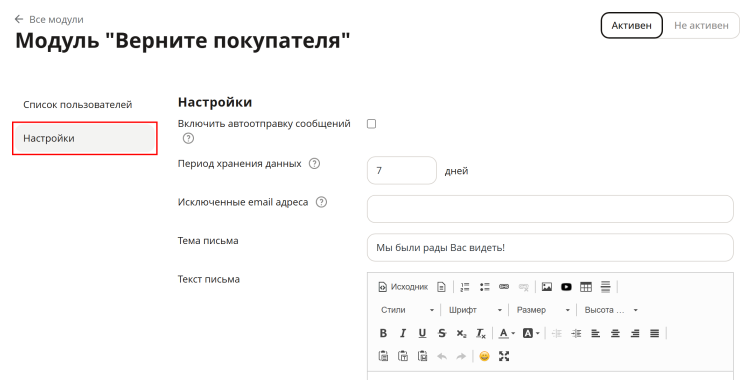Insert a table into the letter
The height and width of the screenshot is (380, 740).
[x=586, y=287]
